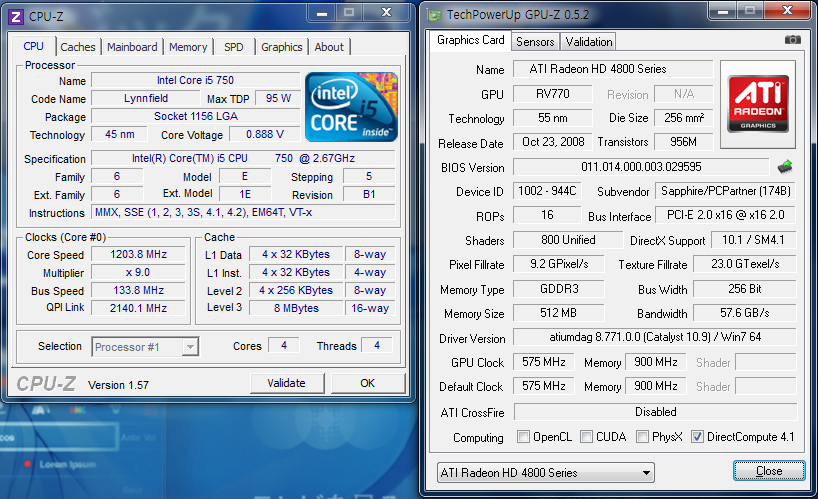Screen dimensions: 818x499
Task: Click the Intel Core i5 logo
Action: [x=351, y=106]
